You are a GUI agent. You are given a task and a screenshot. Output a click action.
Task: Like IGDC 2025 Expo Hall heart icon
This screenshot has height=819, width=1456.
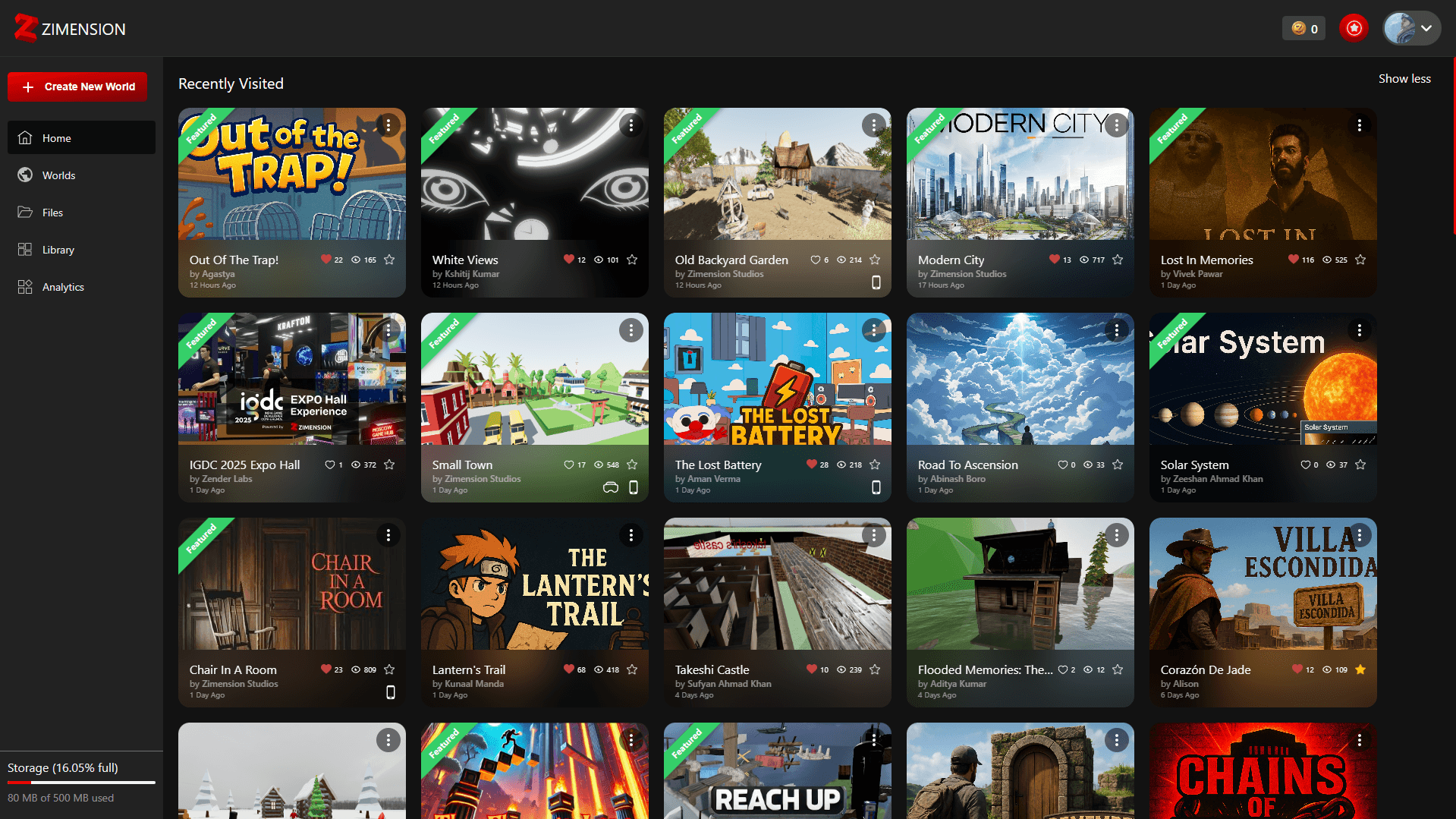[x=330, y=465]
